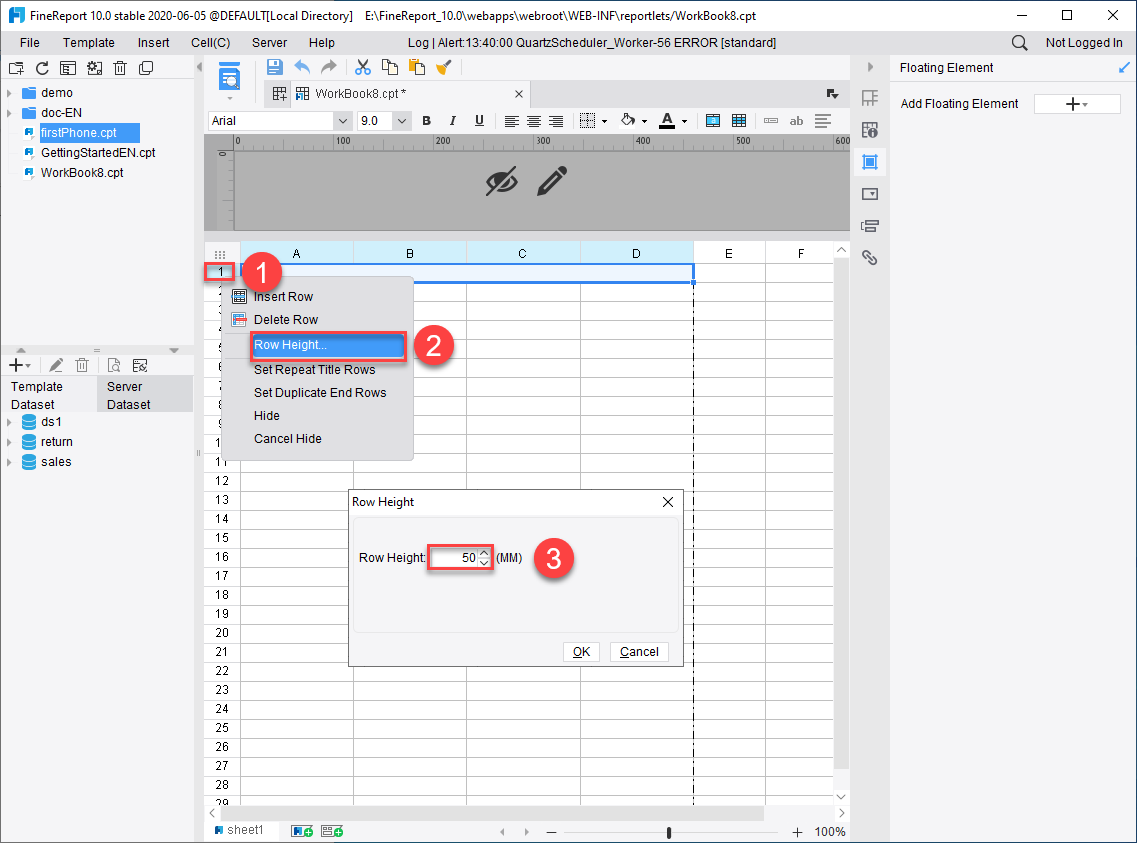Align text to the left
The height and width of the screenshot is (843, 1137).
[x=511, y=121]
